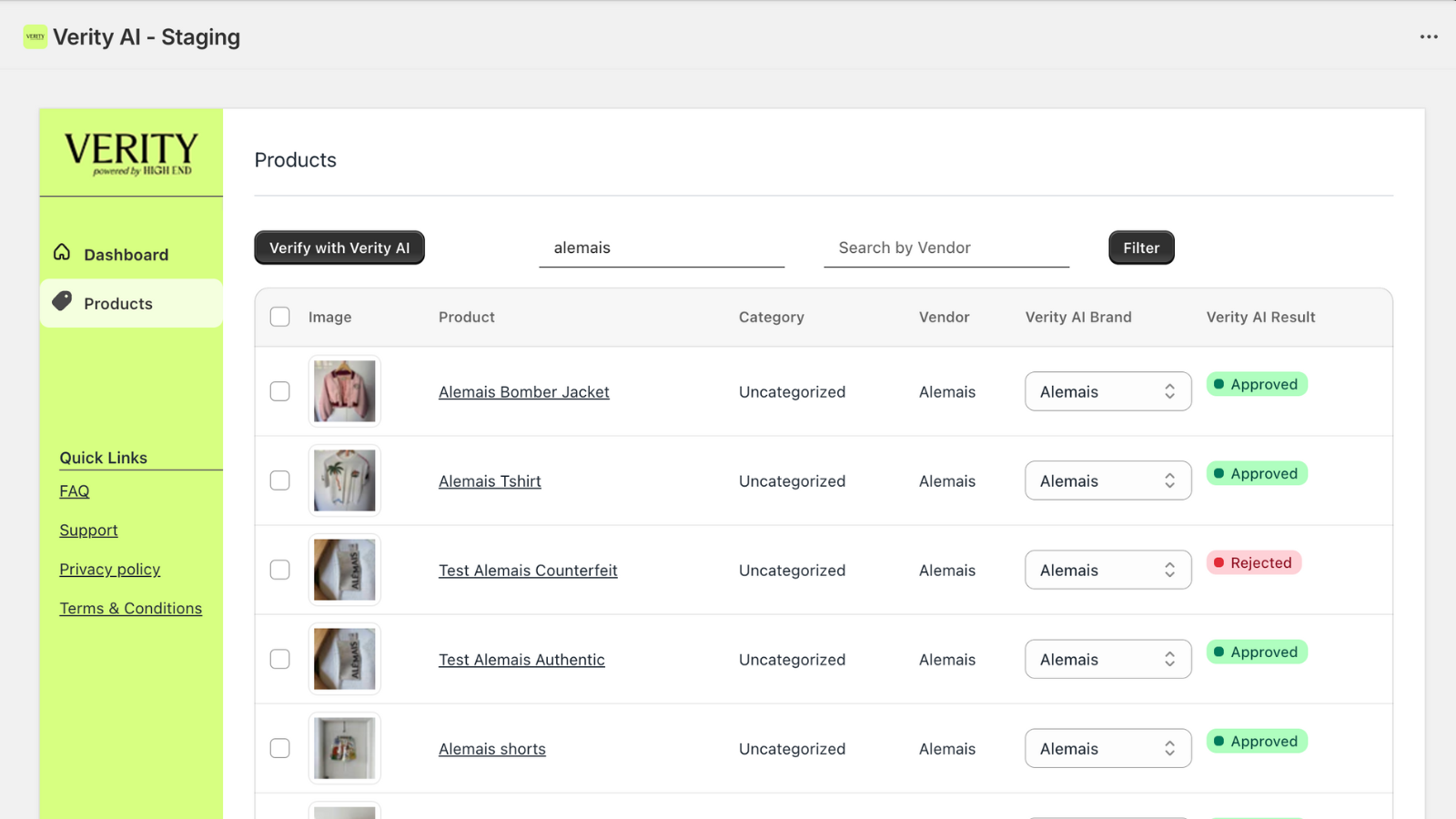Click the Alemais shorts thumbnail
1456x819 pixels.
pos(345,748)
